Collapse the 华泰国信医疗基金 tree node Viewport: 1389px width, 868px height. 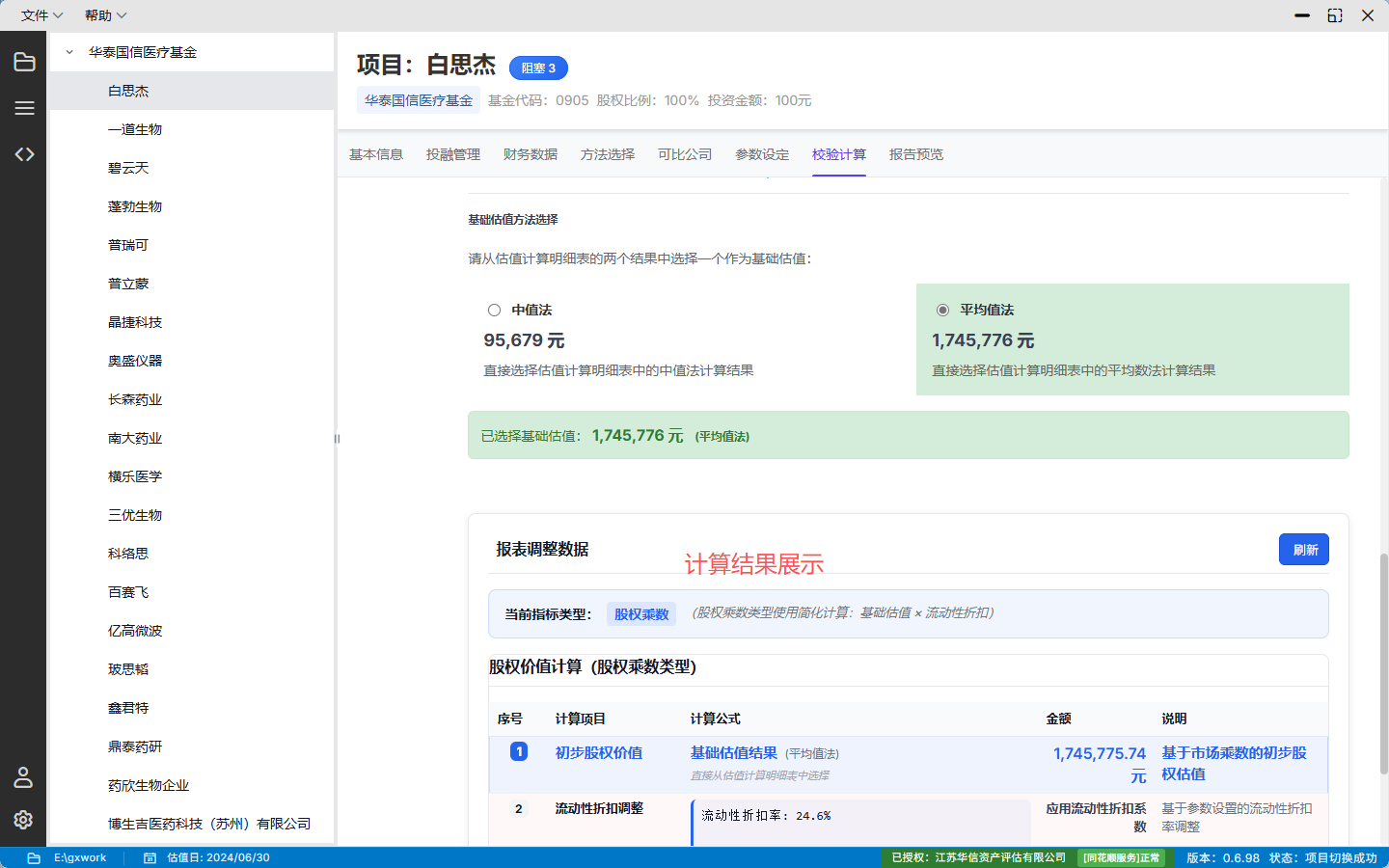click(x=69, y=52)
